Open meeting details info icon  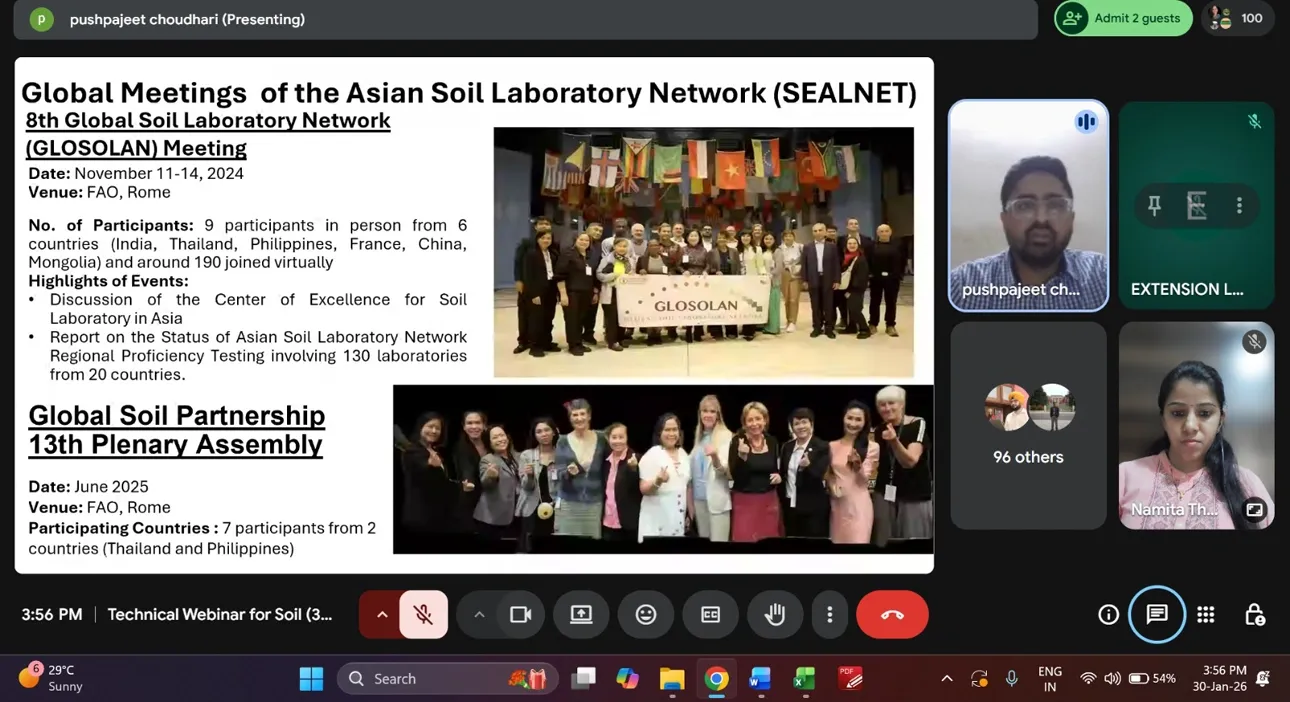point(1108,615)
